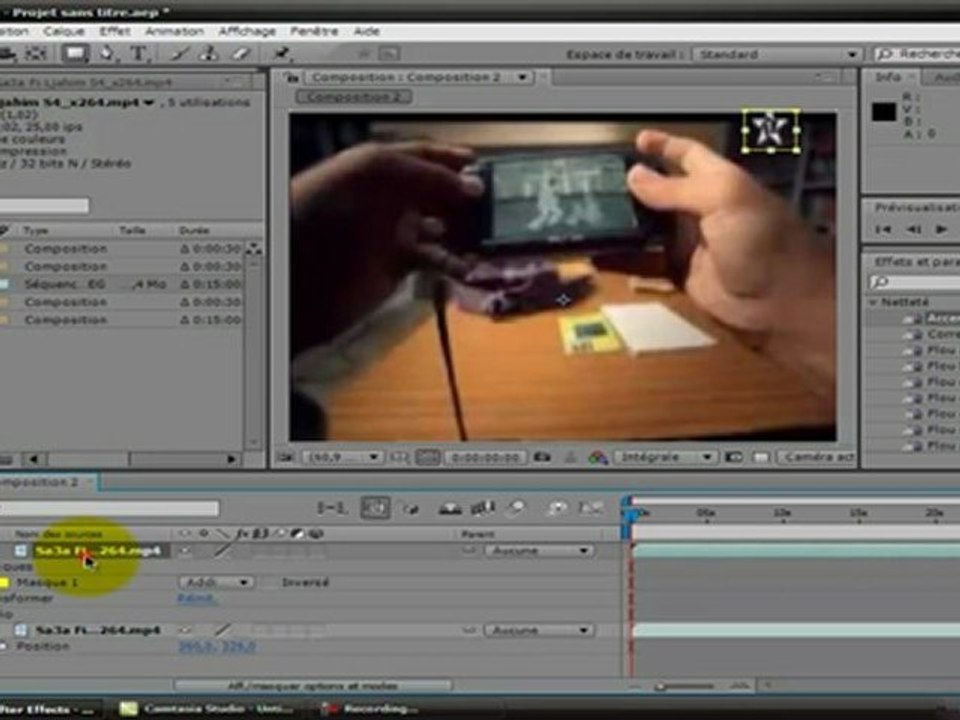The image size is (960, 720).
Task: Toggle quality switch on first layer
Action: [x=223, y=550]
